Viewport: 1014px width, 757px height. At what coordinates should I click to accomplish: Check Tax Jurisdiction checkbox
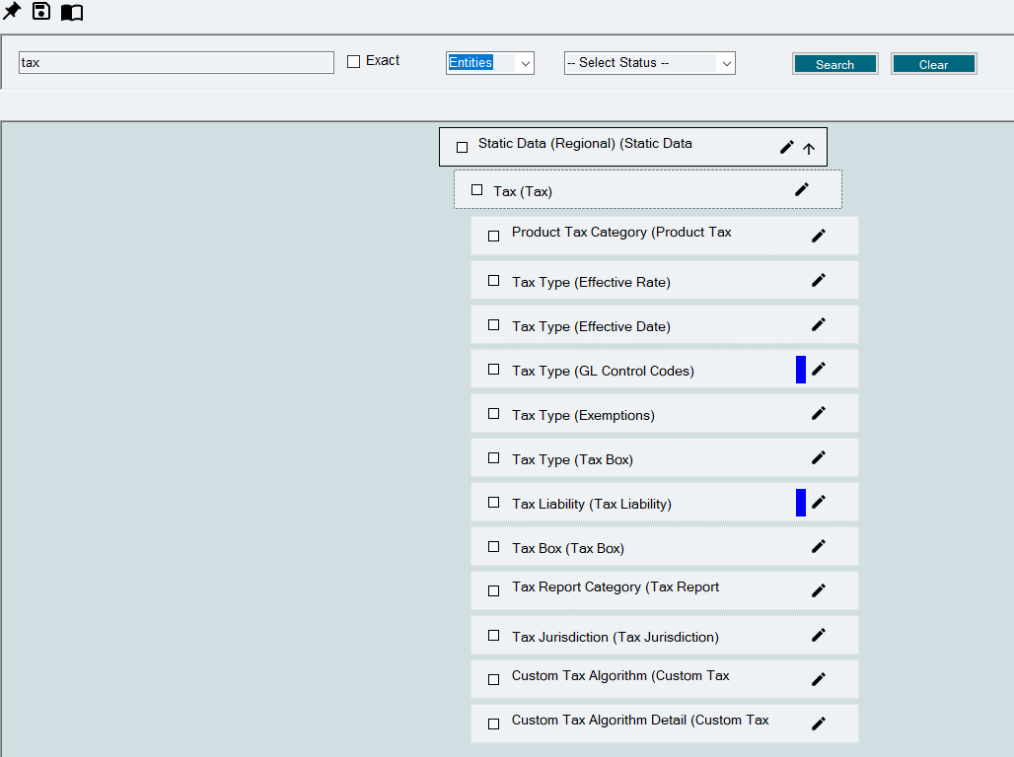[x=493, y=635]
